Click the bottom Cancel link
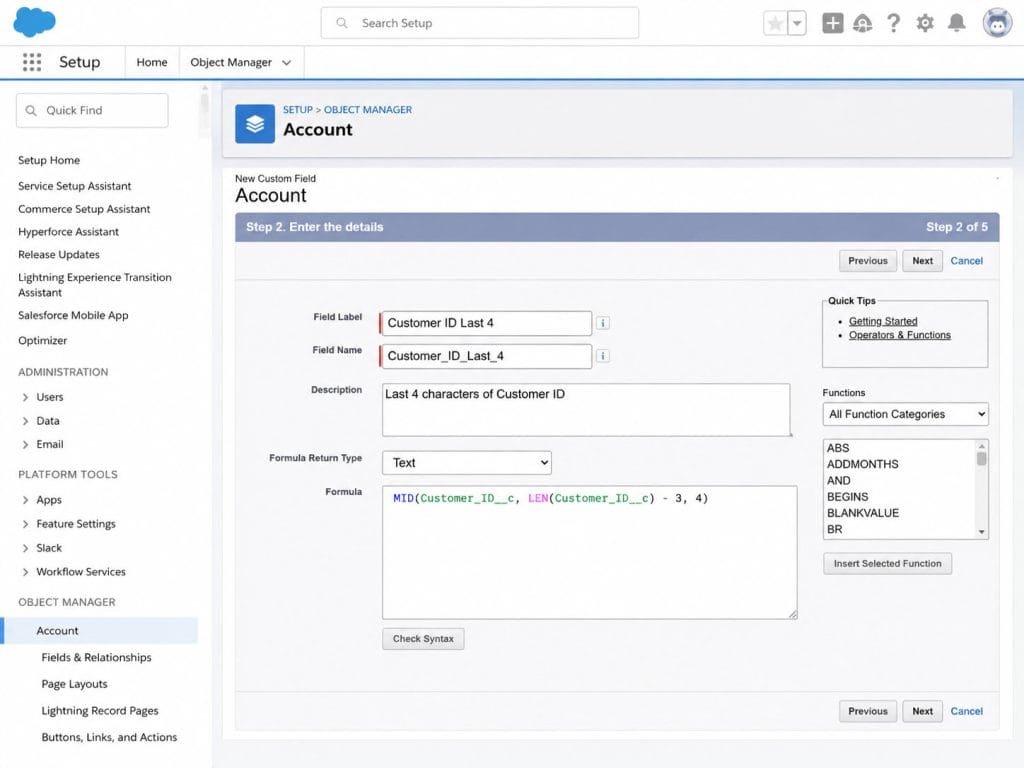Viewport: 1024px width, 768px height. (967, 711)
